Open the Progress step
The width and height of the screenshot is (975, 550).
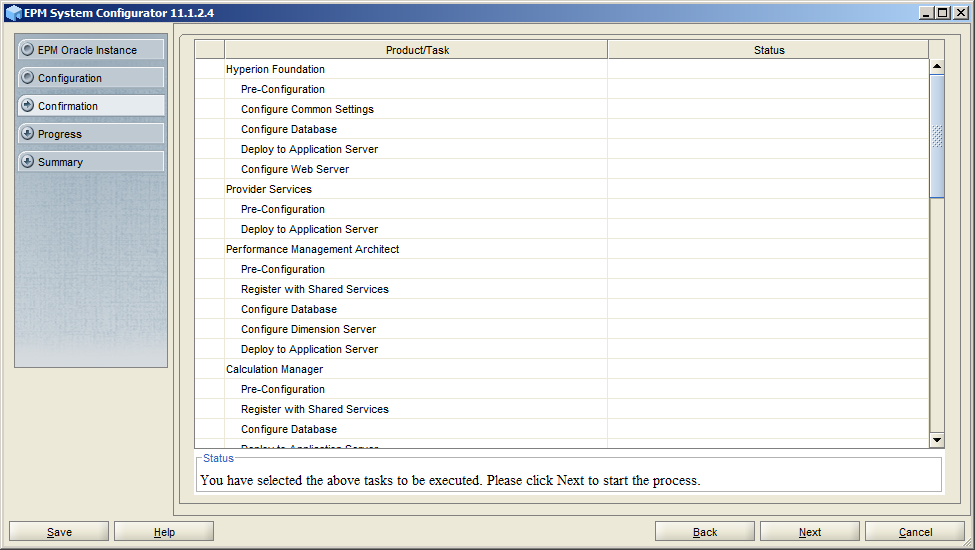coord(91,134)
